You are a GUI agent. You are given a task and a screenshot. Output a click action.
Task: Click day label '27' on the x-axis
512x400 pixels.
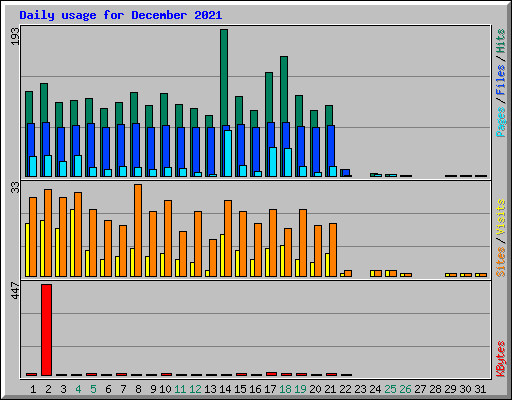420,389
